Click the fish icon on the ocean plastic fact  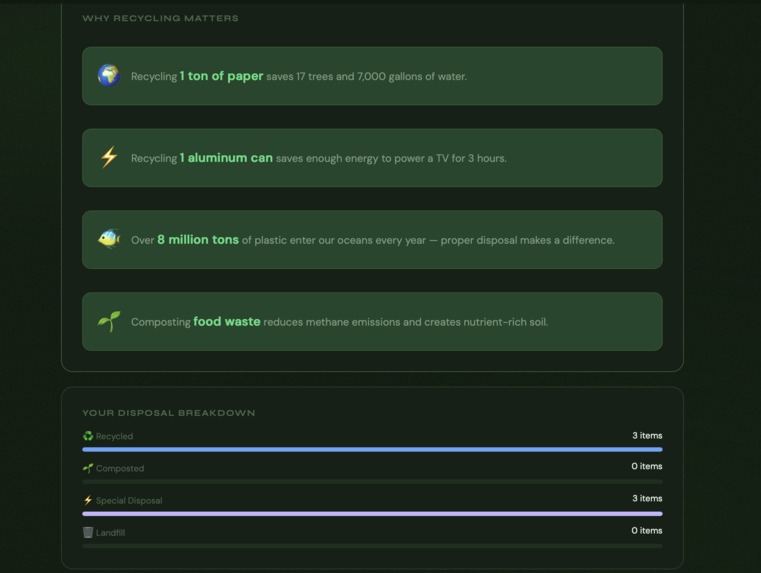[x=109, y=239]
